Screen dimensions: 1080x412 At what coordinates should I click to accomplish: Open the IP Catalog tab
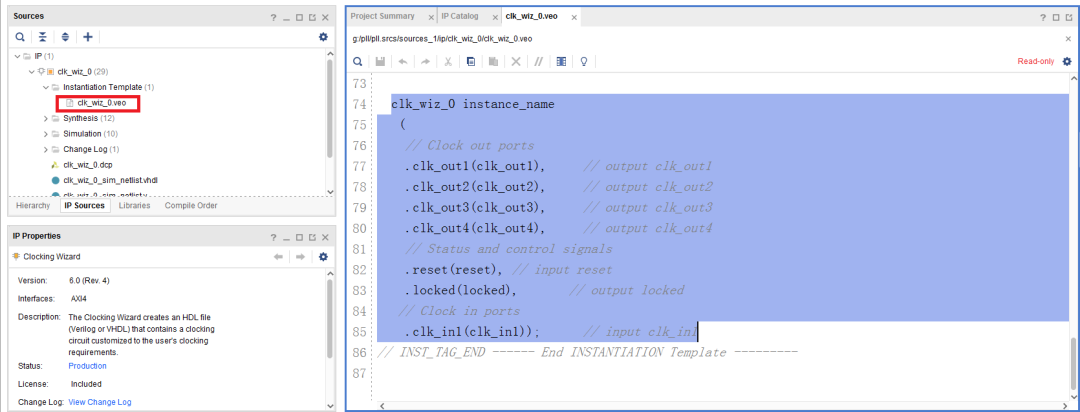(460, 16)
